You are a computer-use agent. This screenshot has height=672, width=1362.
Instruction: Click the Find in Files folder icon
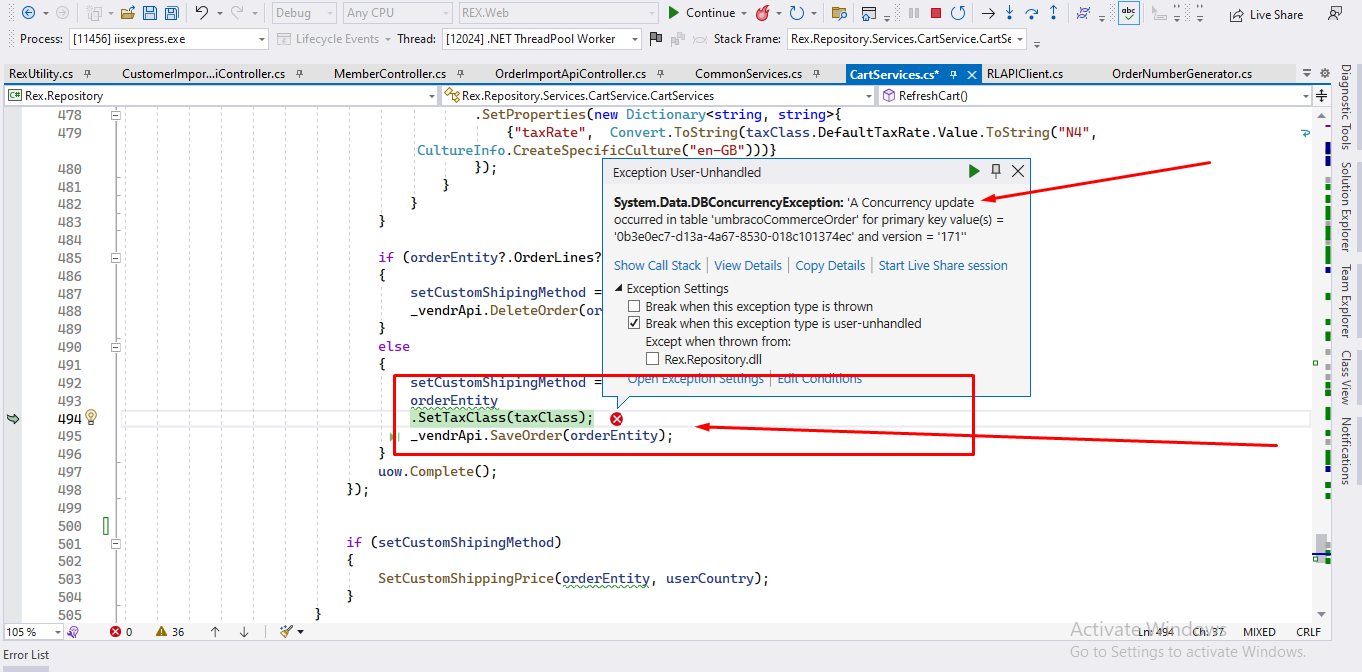(839, 13)
